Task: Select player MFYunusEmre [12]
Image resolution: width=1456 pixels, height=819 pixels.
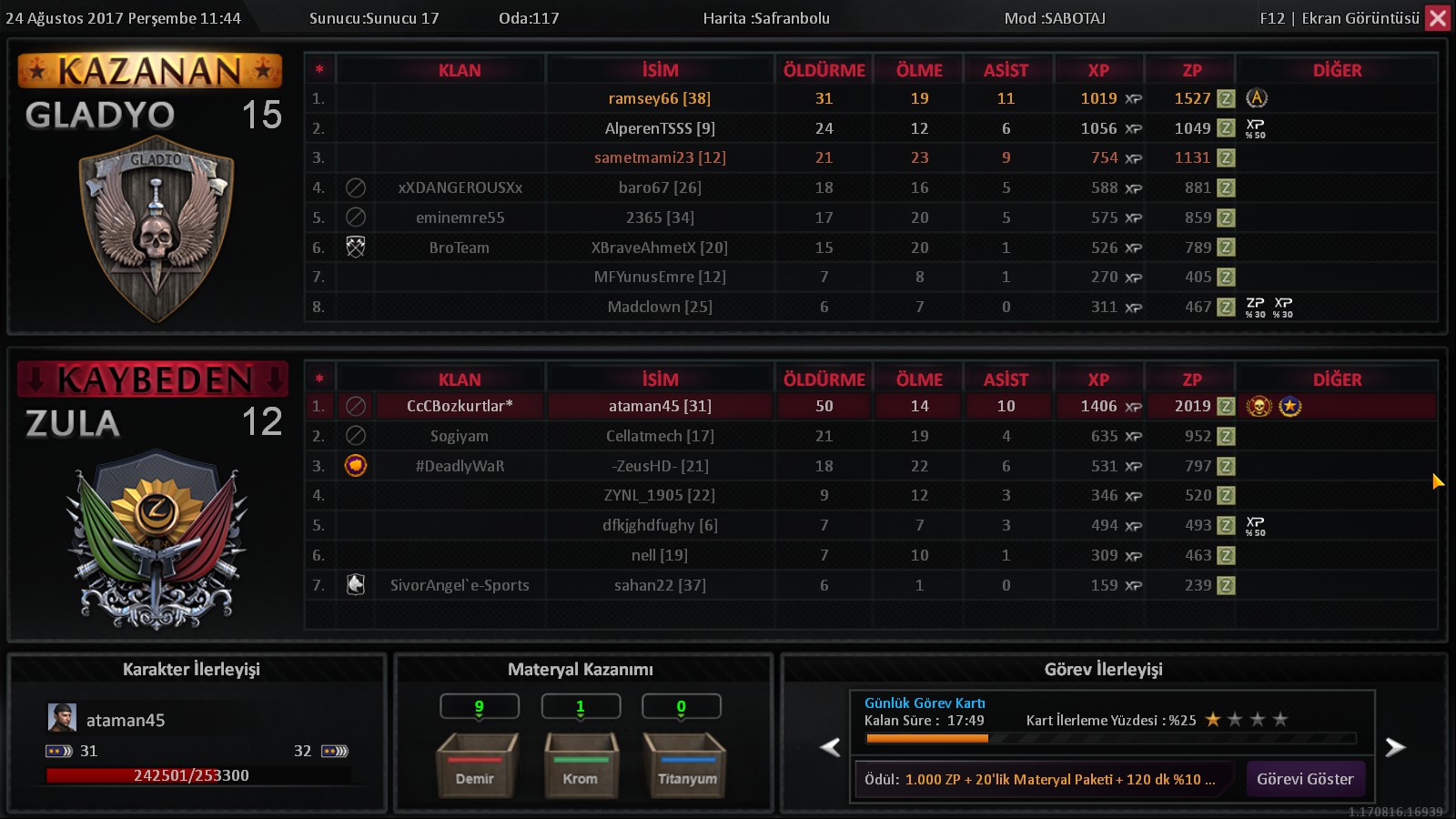Action: (660, 277)
